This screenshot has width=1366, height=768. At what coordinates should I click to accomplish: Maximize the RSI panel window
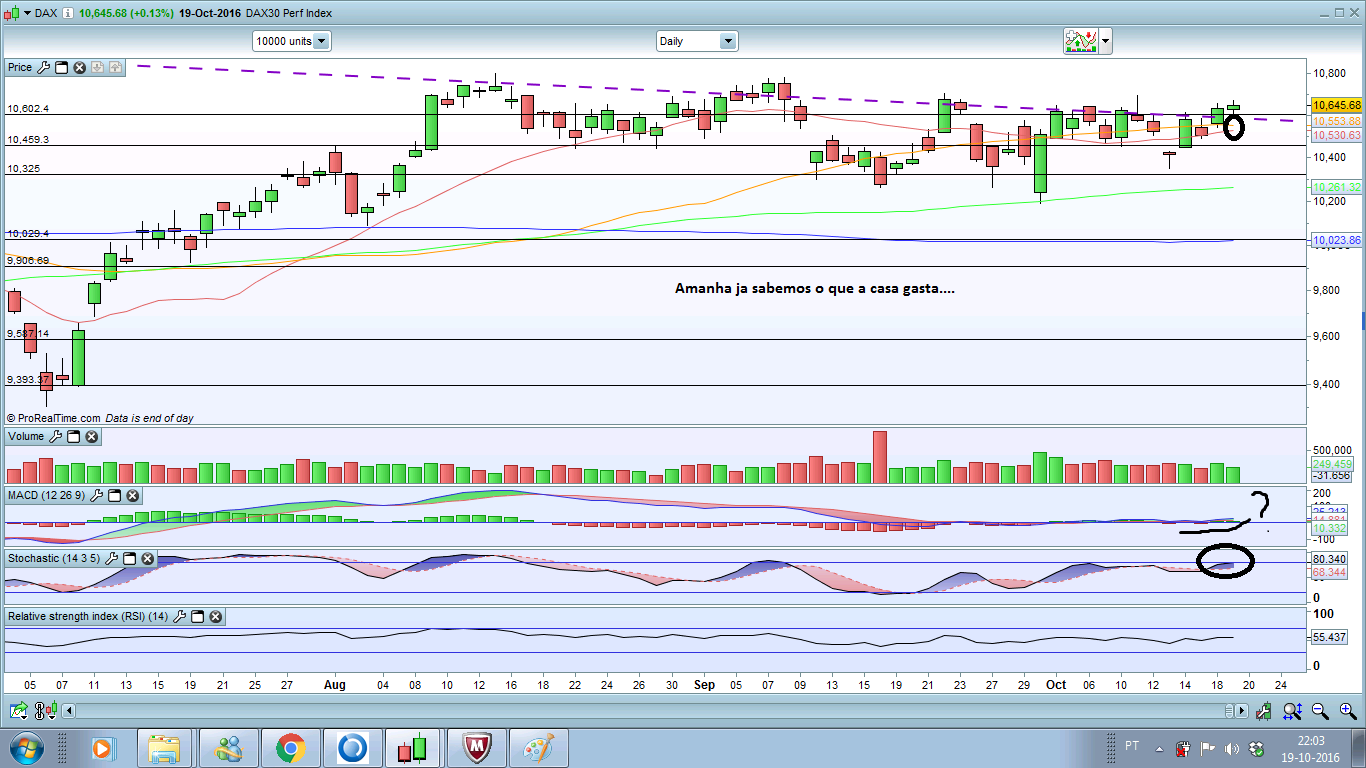[x=197, y=617]
